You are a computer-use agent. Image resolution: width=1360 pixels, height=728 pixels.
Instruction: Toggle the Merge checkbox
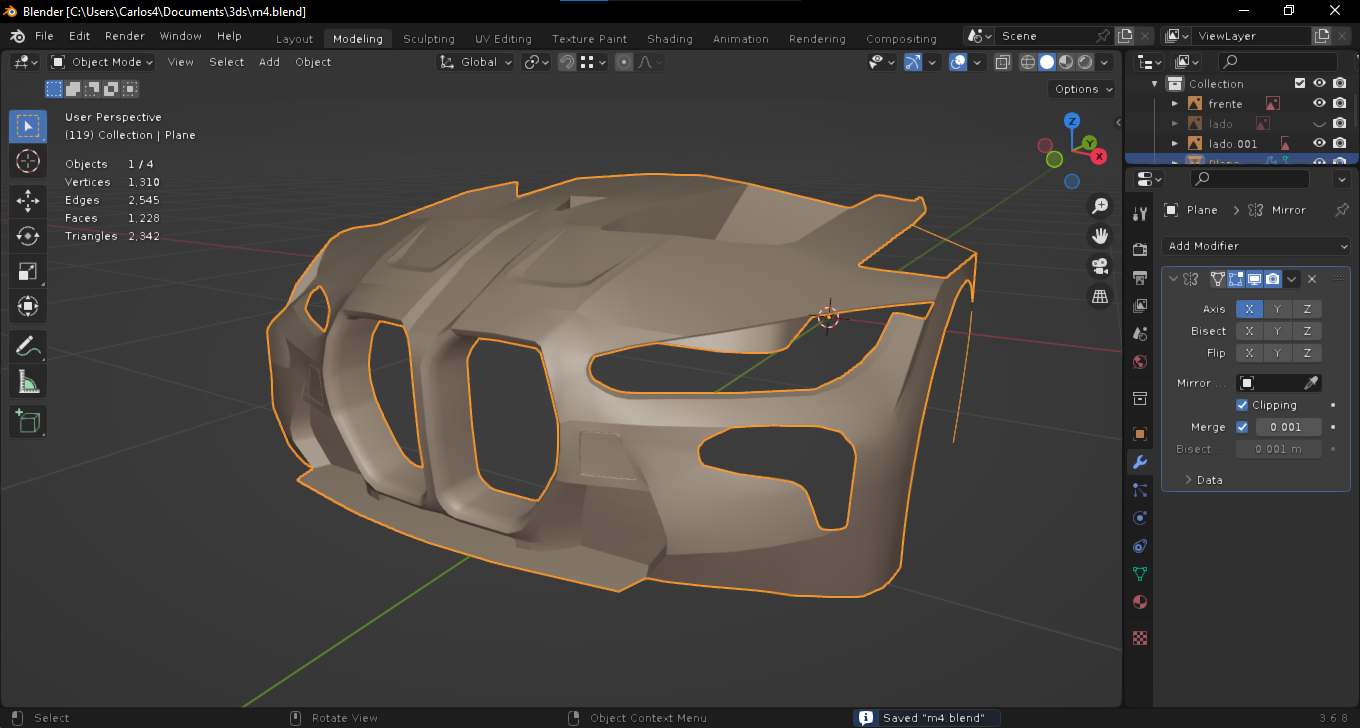[x=1242, y=427]
